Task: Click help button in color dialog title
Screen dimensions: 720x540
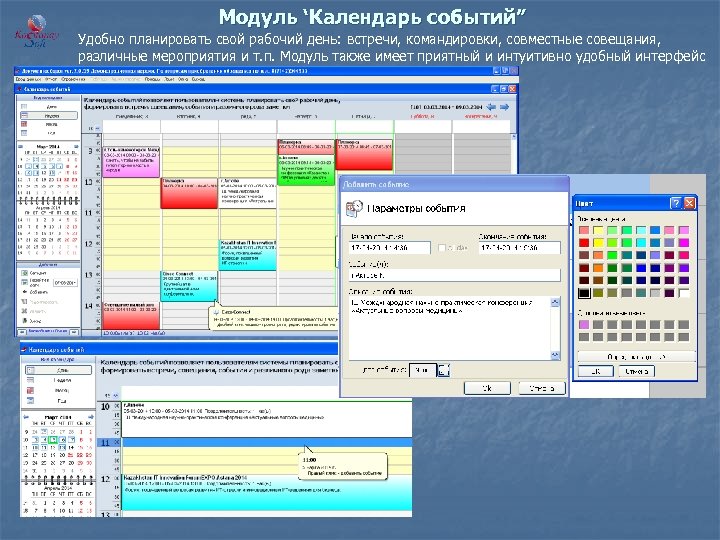Action: pyautogui.click(x=675, y=203)
